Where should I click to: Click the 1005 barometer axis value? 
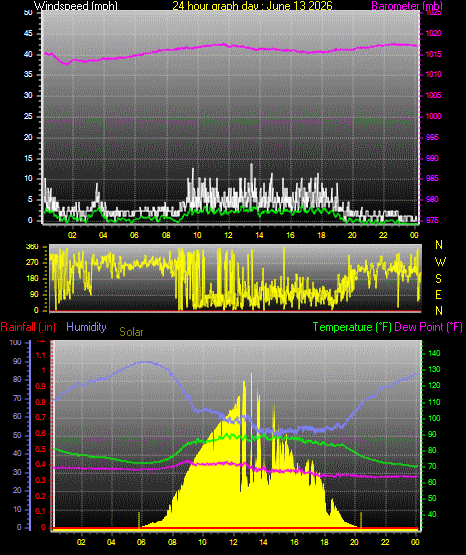tap(433, 95)
